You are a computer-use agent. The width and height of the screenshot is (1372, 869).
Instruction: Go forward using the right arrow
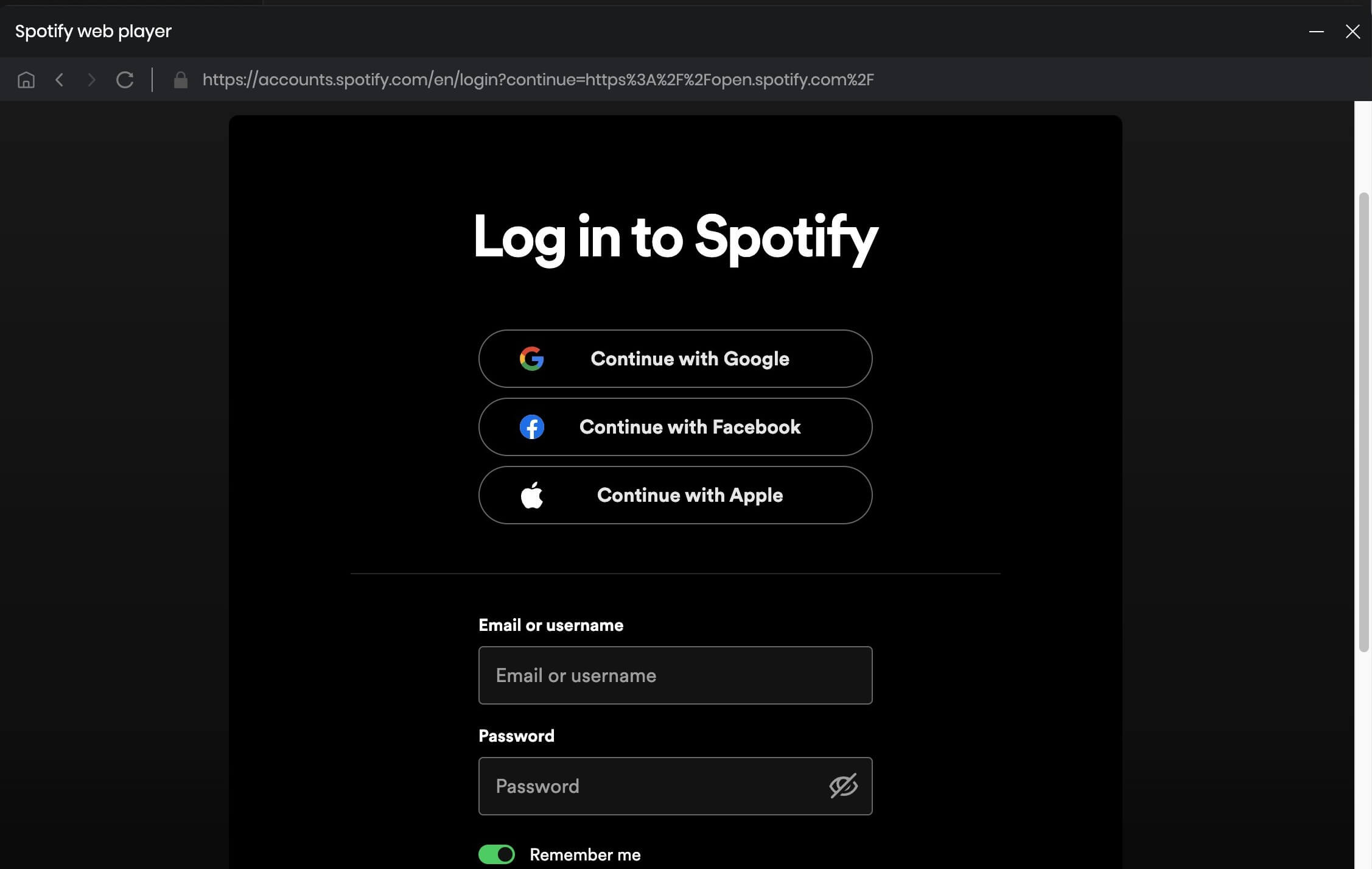[91, 80]
